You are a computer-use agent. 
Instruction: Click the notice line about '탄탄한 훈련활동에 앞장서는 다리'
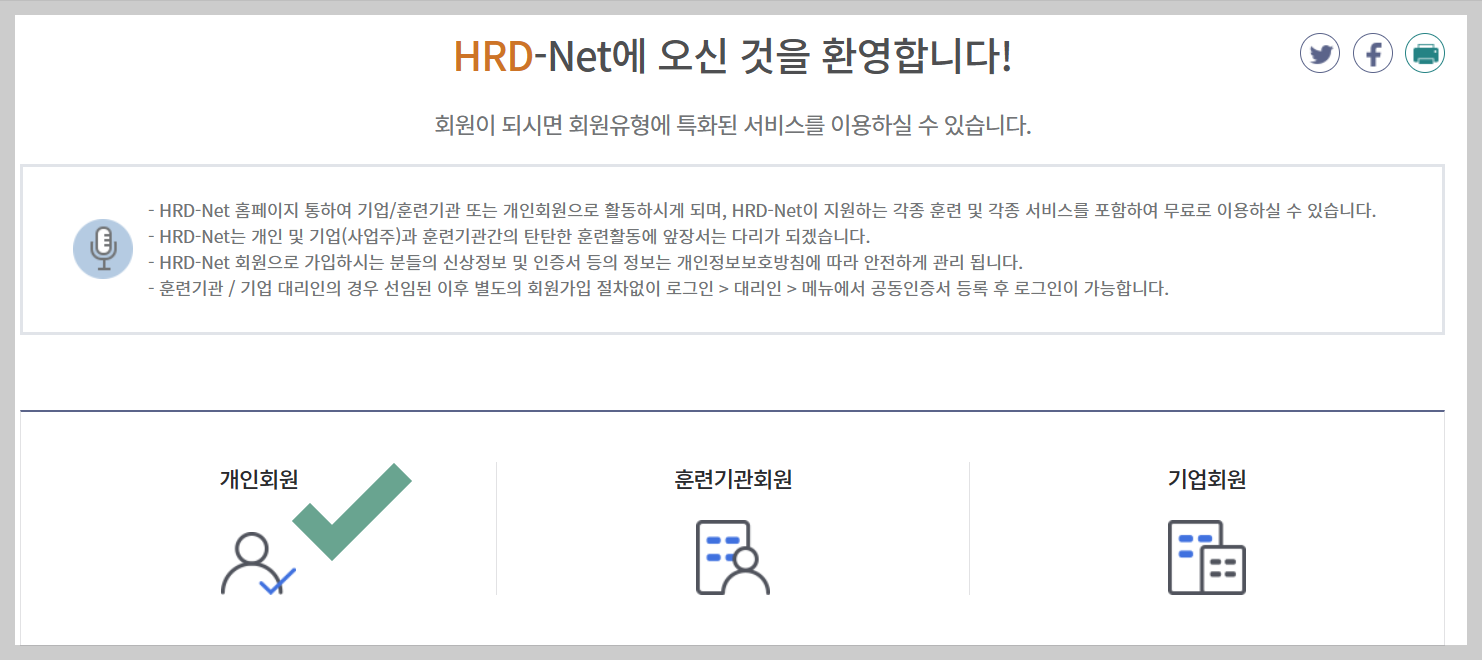[x=509, y=237]
